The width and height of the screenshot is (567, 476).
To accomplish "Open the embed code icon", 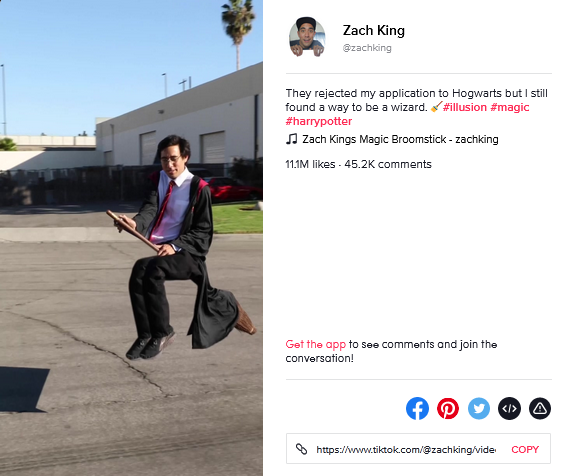I will [510, 408].
